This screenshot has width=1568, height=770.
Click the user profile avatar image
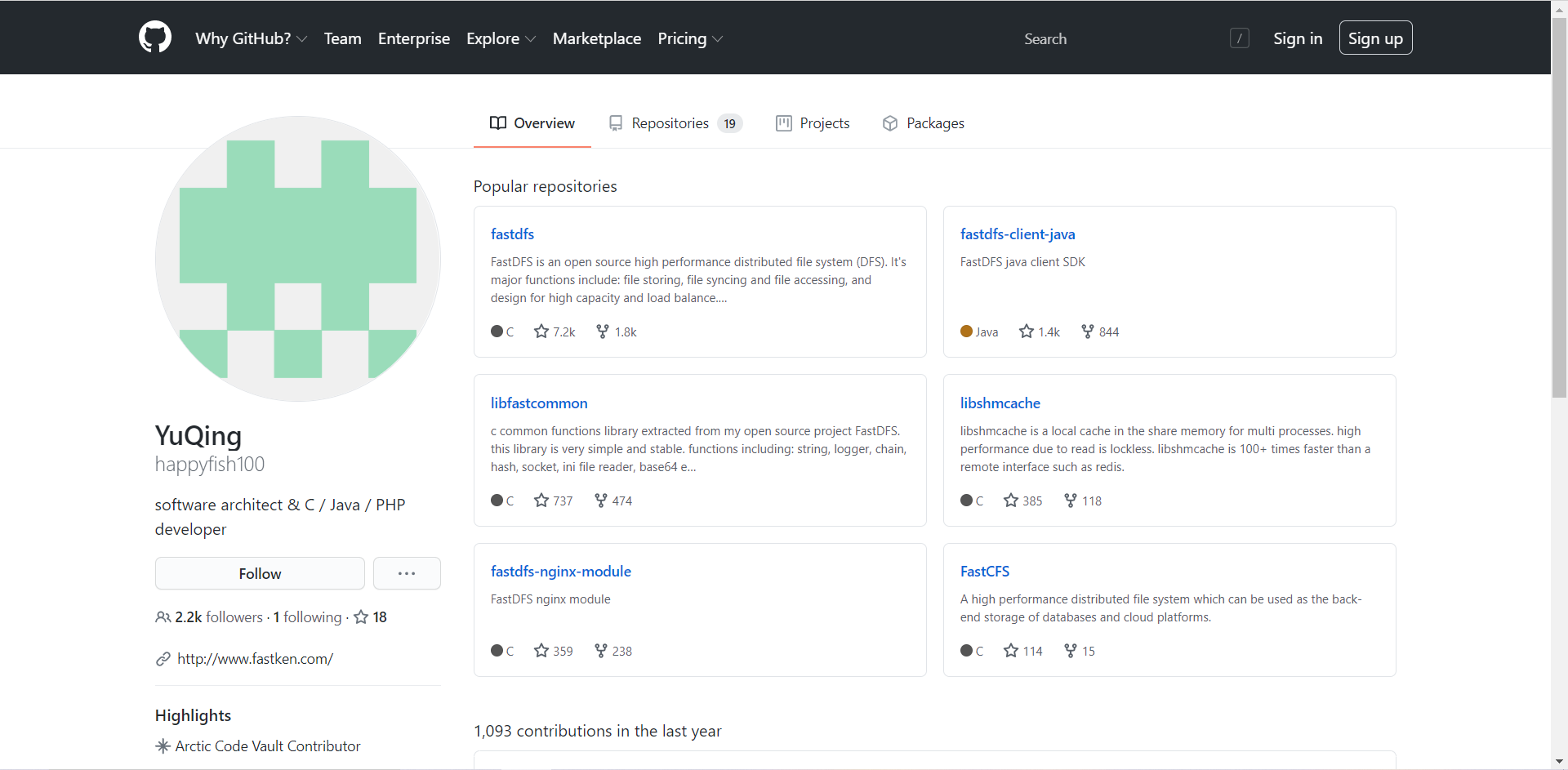[x=298, y=259]
